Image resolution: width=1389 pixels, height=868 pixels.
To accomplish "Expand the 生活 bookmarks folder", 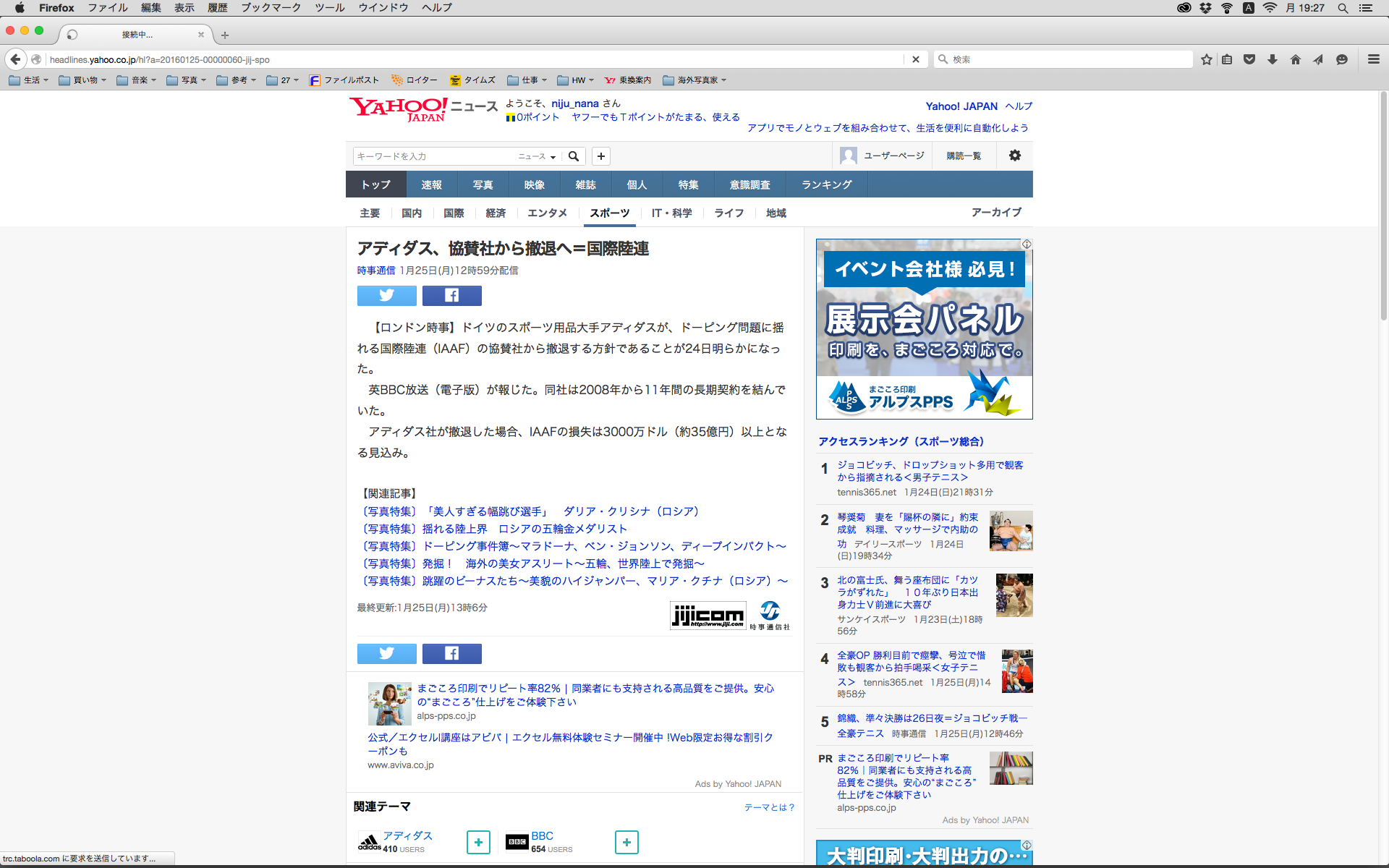I will 30,80.
